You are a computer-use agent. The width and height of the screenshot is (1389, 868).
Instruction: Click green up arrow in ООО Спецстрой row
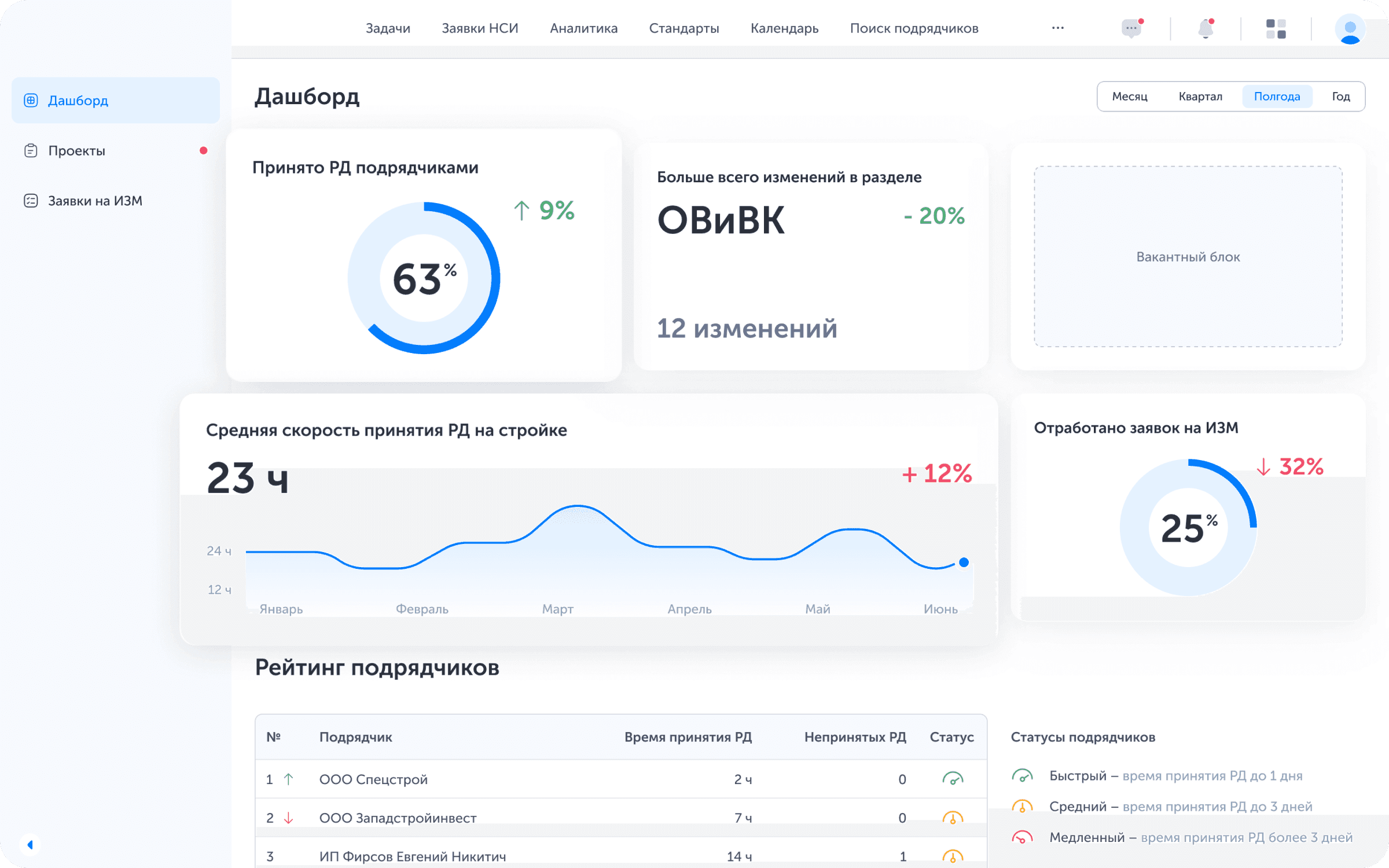coord(288,779)
